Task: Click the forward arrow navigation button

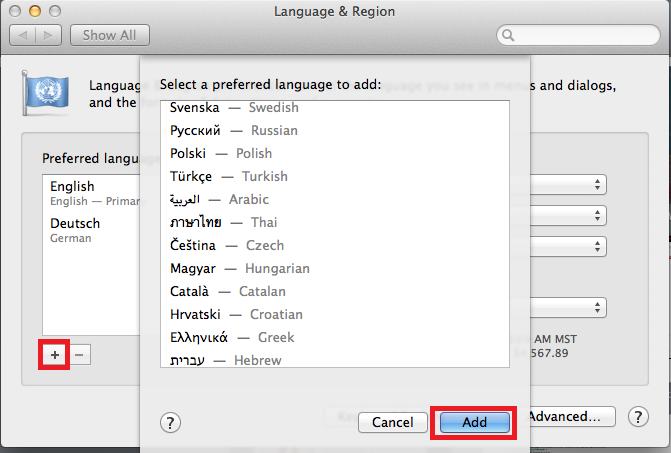Action: click(50, 35)
